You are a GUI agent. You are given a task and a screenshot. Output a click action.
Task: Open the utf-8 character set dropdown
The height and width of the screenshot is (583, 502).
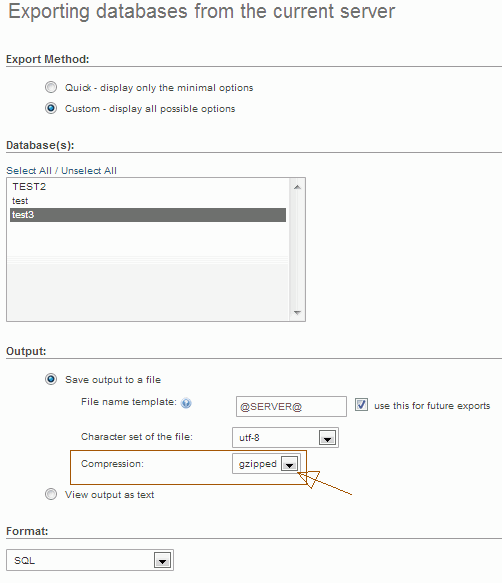pyautogui.click(x=285, y=438)
